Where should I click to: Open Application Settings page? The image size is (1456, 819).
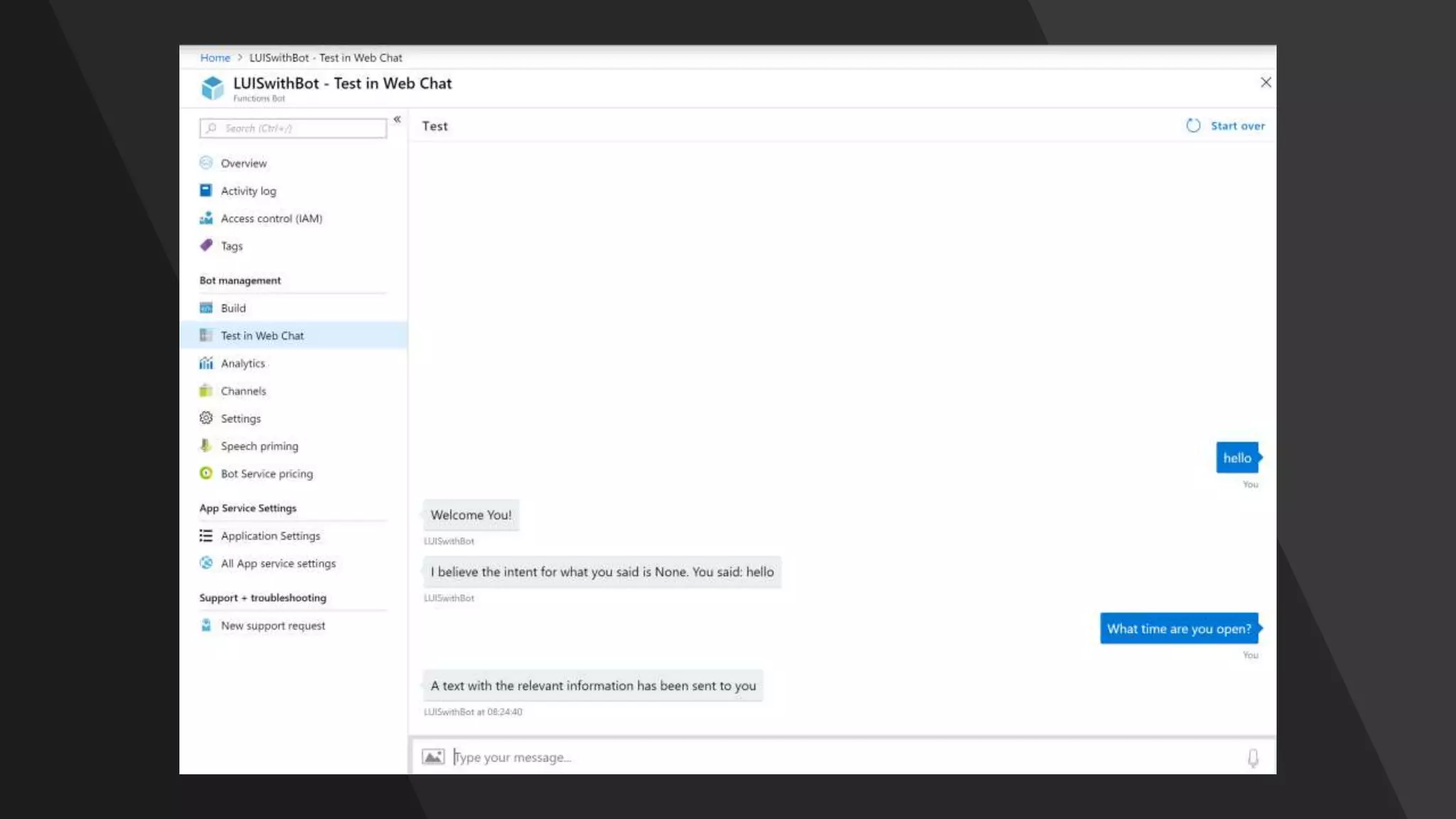(x=270, y=536)
